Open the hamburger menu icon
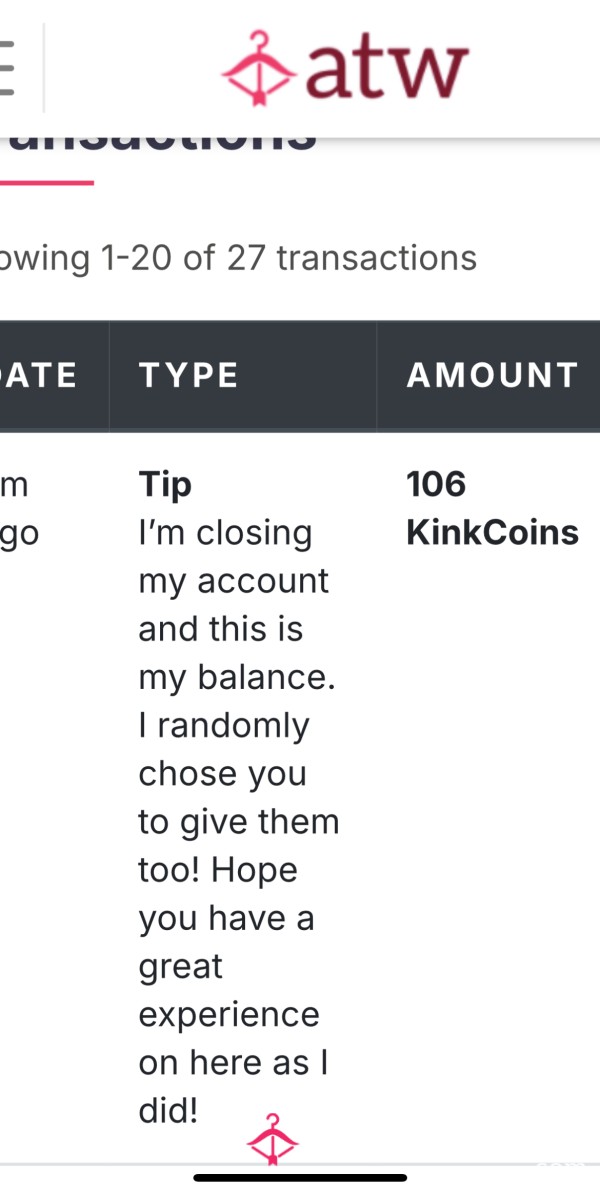The image size is (600, 1194). point(7,68)
